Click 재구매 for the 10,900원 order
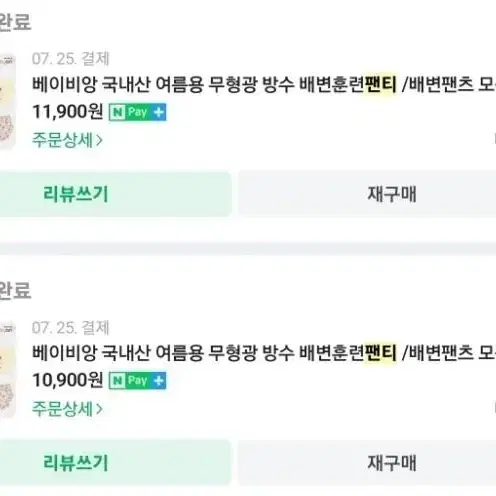The image size is (496, 496). (367, 463)
